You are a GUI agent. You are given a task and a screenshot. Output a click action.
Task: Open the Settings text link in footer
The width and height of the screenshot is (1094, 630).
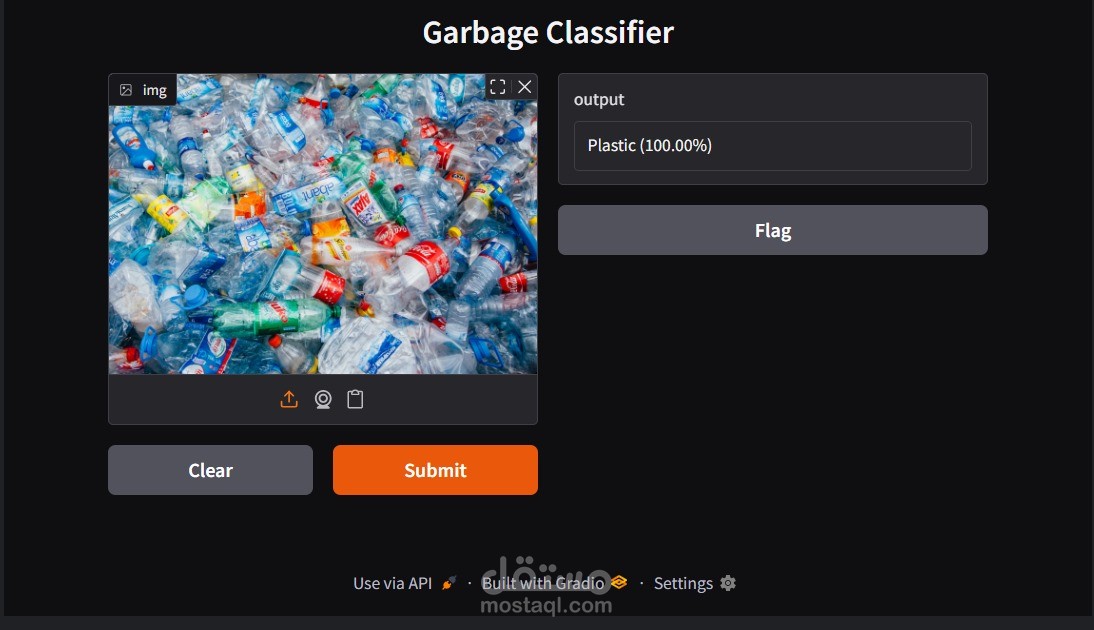pyautogui.click(x=683, y=583)
